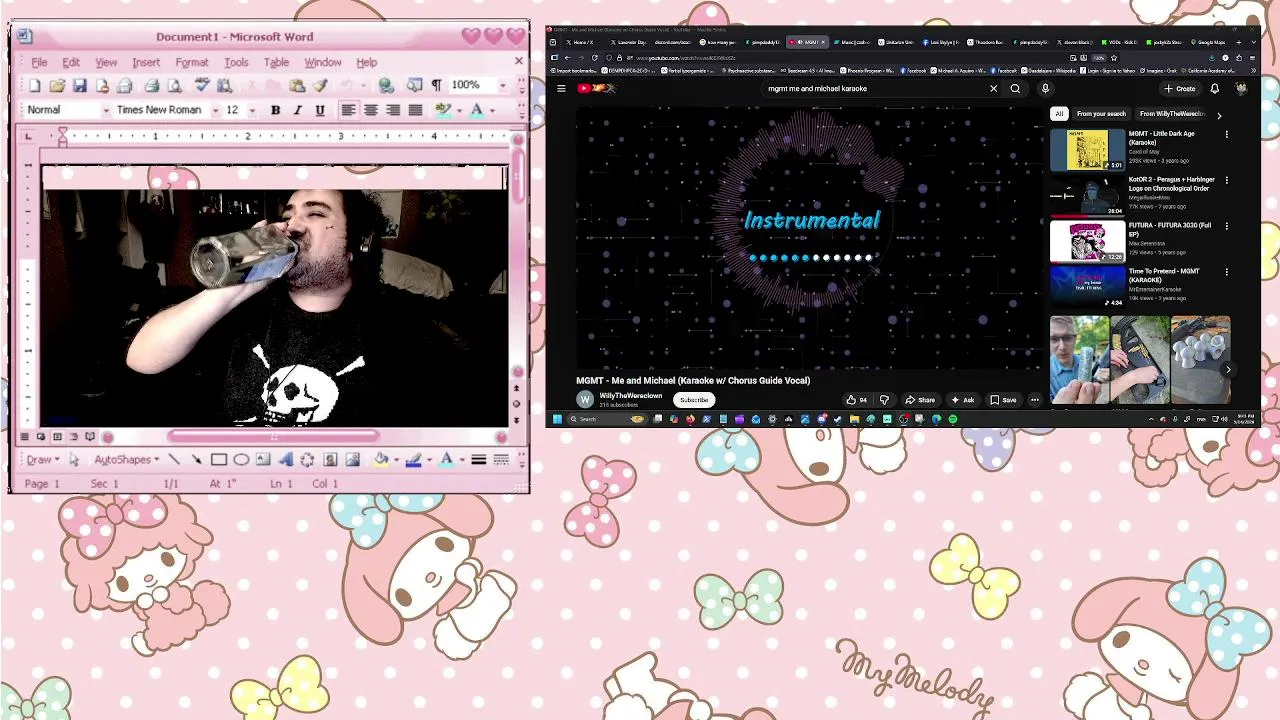Click the Windows Start button in taskbar

557,419
